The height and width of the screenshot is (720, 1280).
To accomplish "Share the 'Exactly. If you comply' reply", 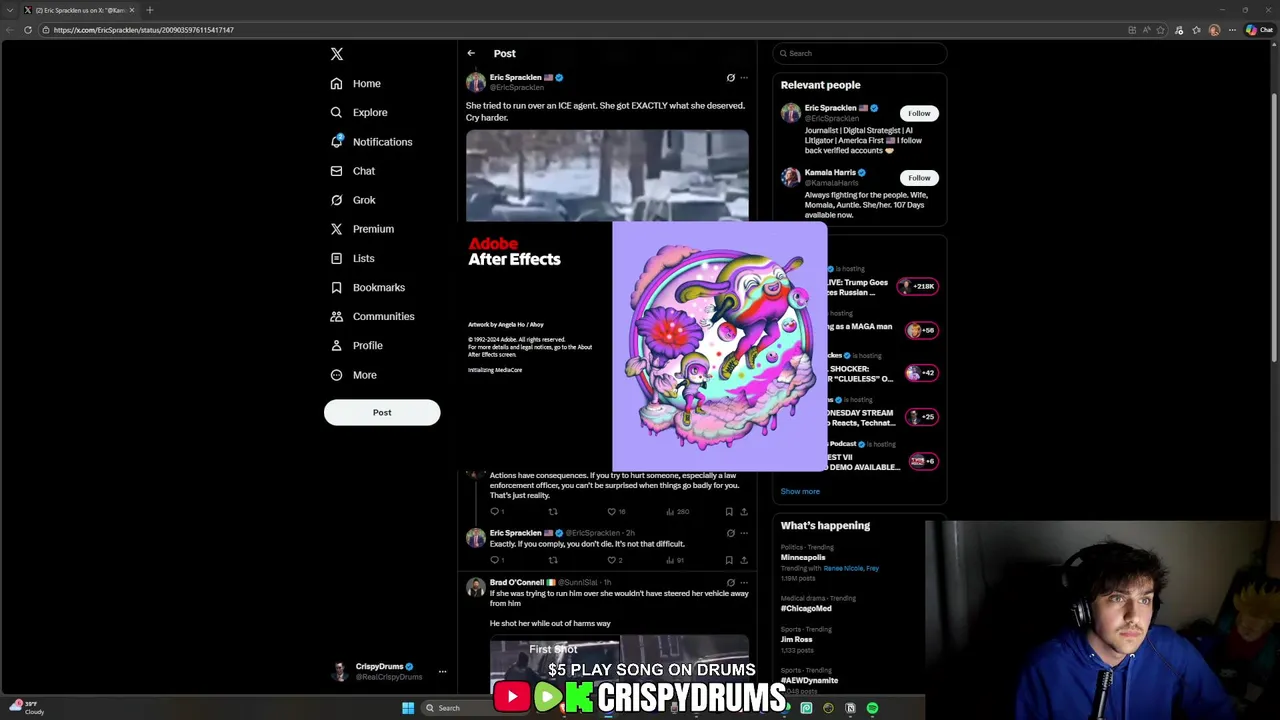I will 743,560.
